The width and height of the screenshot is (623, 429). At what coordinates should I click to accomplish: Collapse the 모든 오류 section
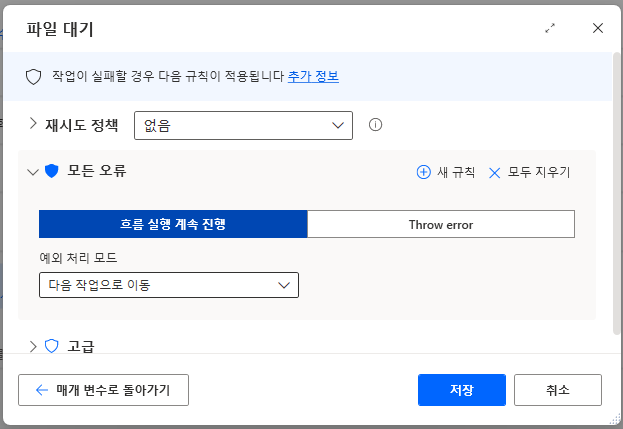[33, 172]
